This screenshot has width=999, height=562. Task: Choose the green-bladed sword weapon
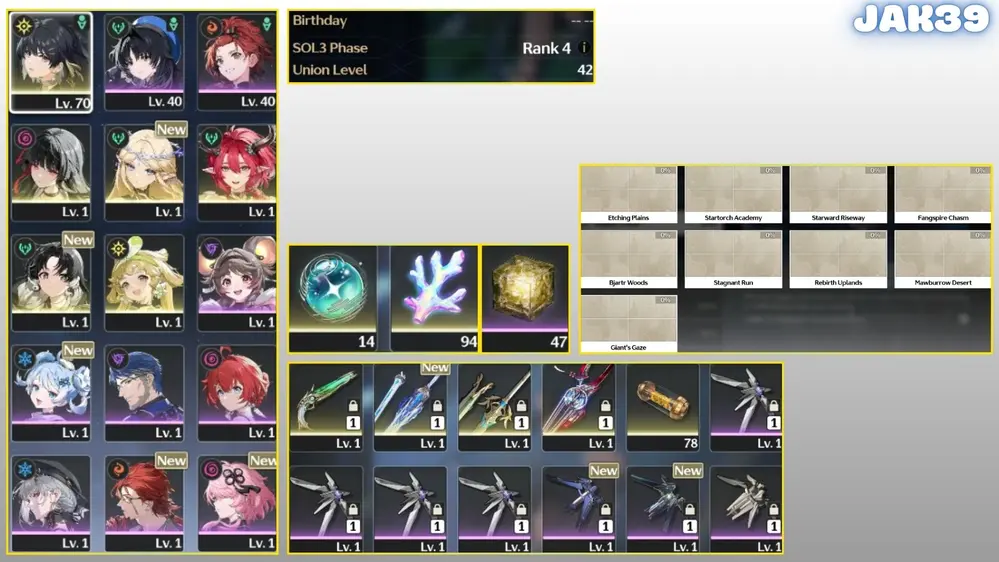pos(326,408)
